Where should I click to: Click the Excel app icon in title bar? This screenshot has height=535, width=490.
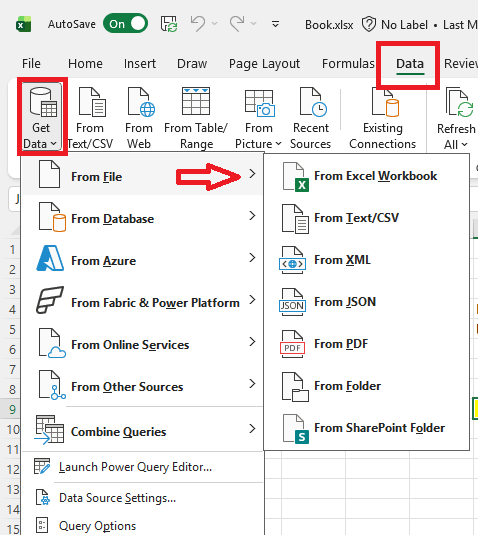(24, 25)
